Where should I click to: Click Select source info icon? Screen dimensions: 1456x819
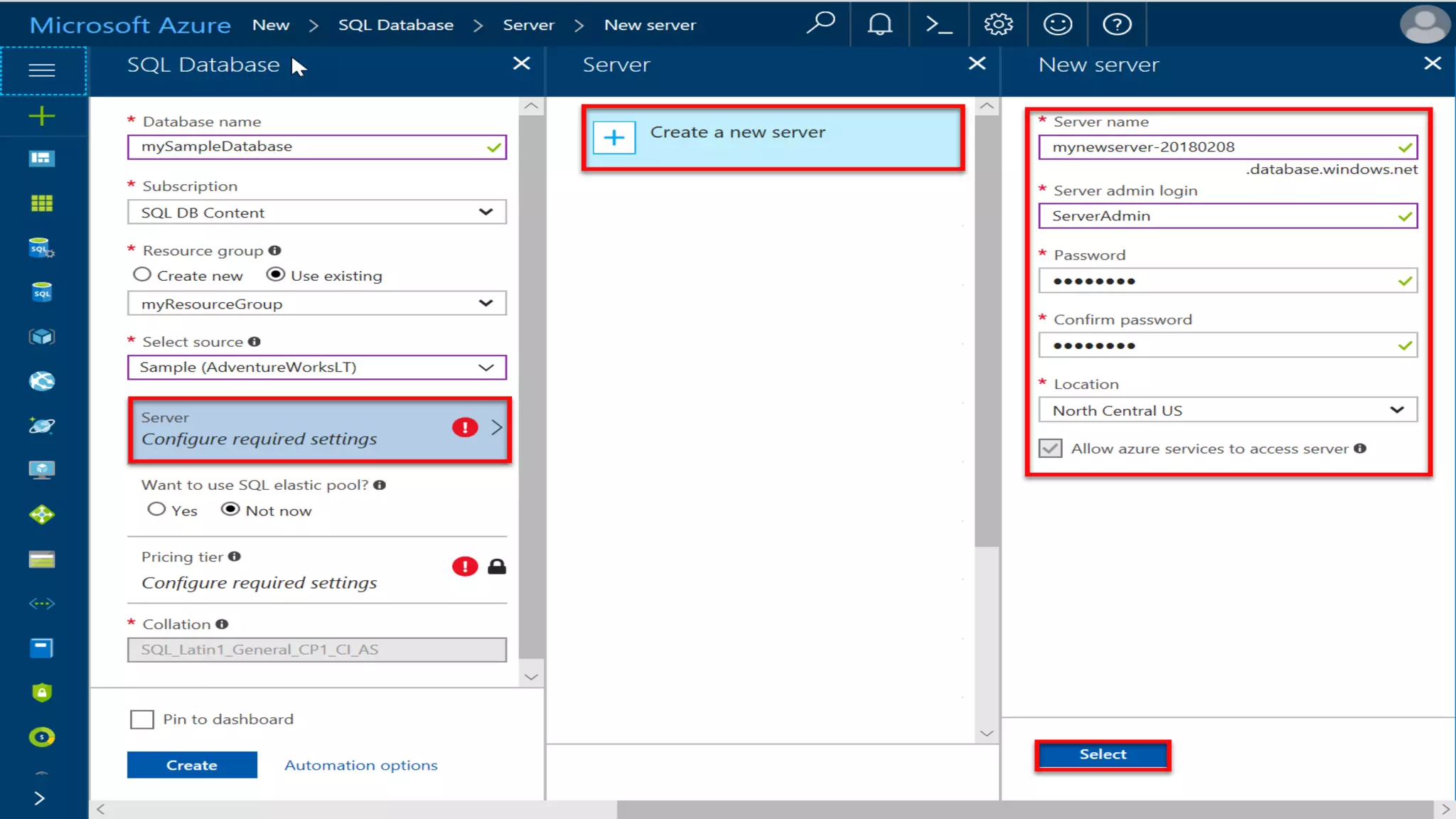(255, 341)
